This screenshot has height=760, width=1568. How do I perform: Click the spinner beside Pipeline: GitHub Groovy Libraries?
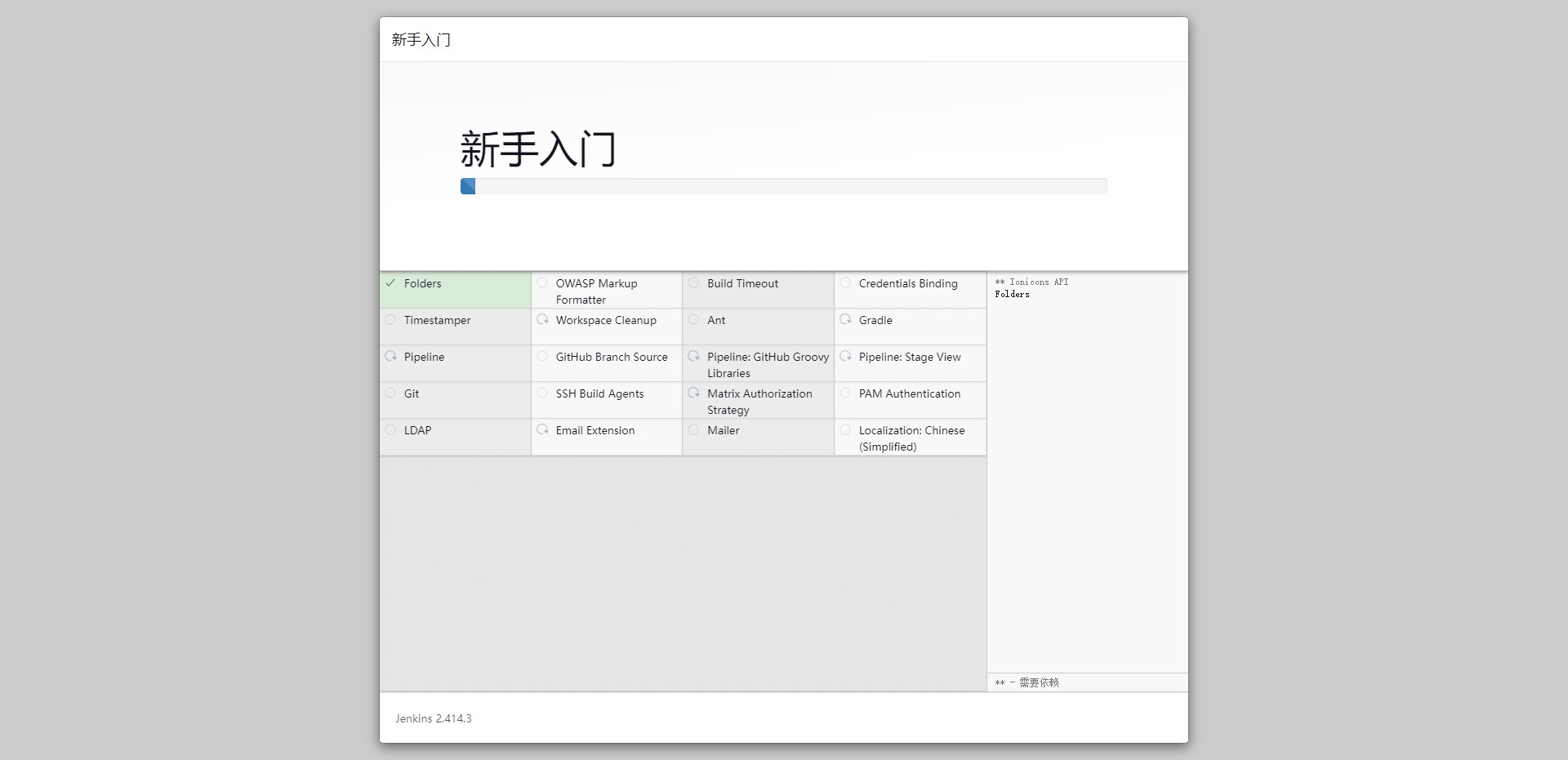693,356
